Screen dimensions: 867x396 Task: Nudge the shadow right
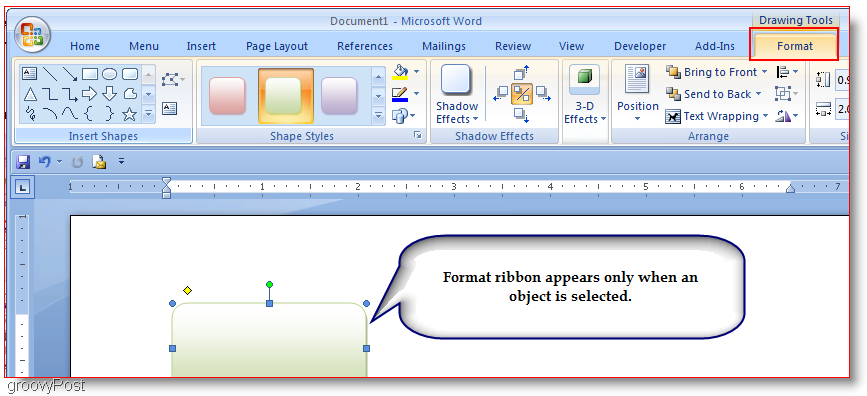pyautogui.click(x=543, y=93)
